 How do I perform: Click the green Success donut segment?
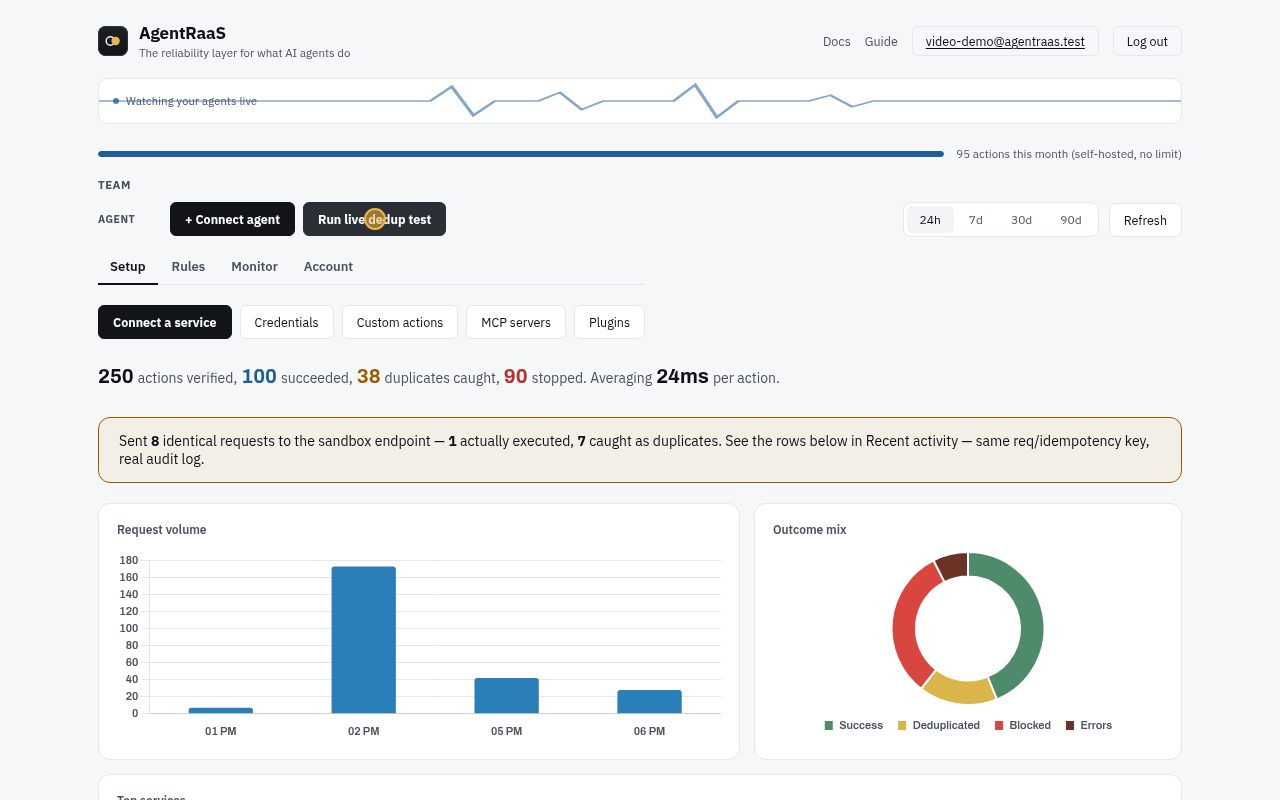click(1030, 615)
